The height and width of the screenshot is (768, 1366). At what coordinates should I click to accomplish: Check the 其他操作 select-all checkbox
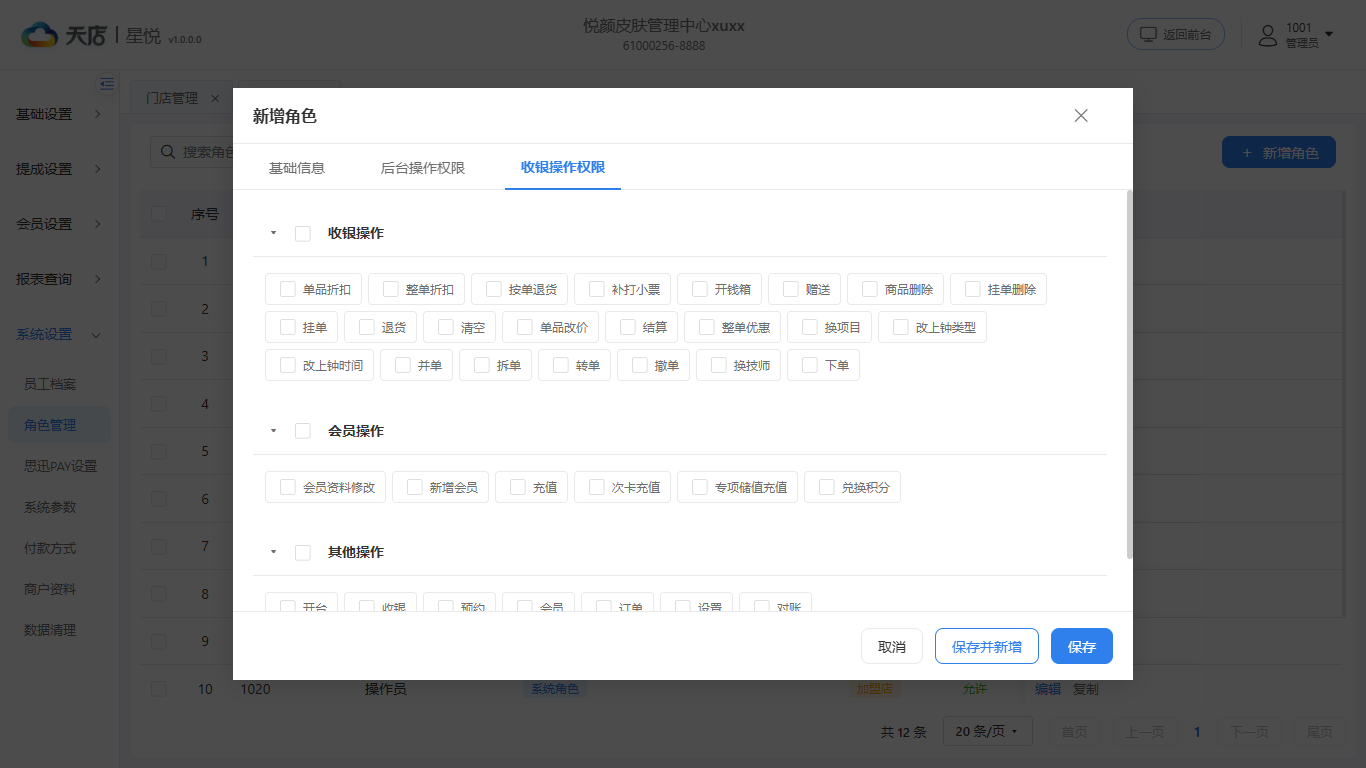[x=303, y=552]
